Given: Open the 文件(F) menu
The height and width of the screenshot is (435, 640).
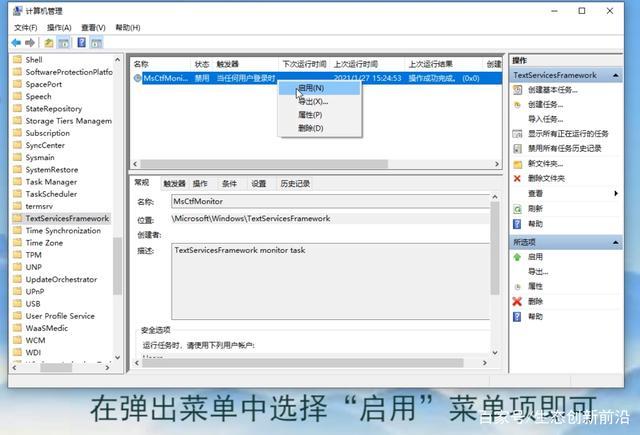Looking at the screenshot, I should (x=25, y=29).
